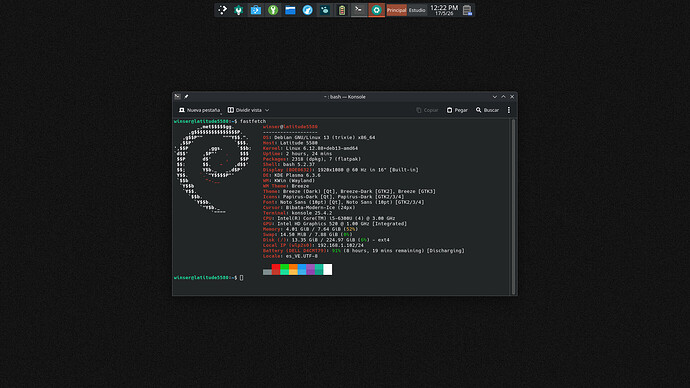Toggle the pin window icon in titlebar
The image size is (690, 388).
186,97
